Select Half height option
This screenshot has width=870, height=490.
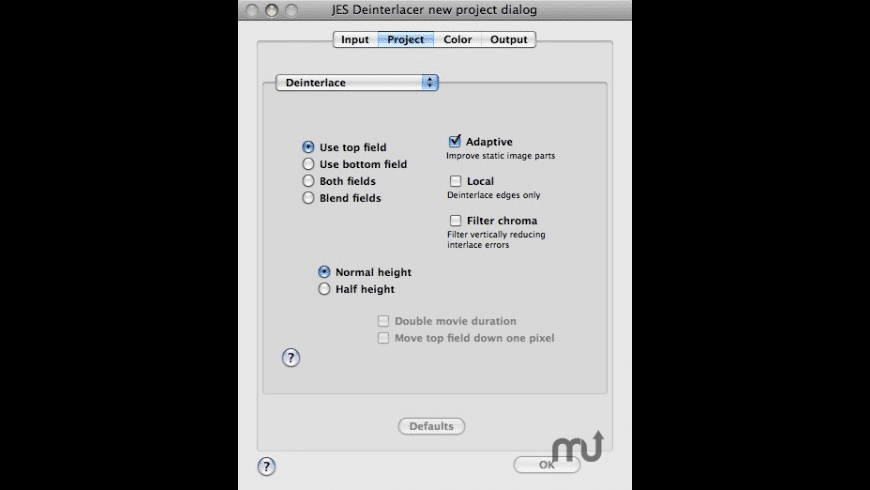click(x=324, y=289)
